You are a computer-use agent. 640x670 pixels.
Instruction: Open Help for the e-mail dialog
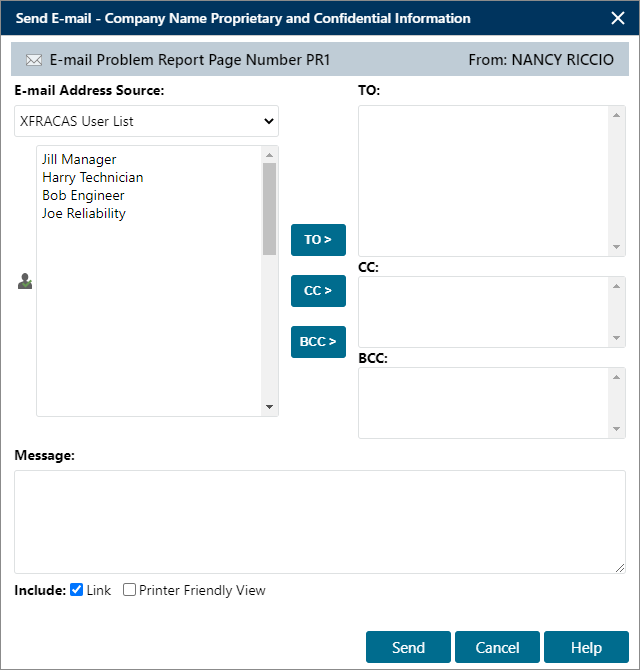[x=586, y=647]
